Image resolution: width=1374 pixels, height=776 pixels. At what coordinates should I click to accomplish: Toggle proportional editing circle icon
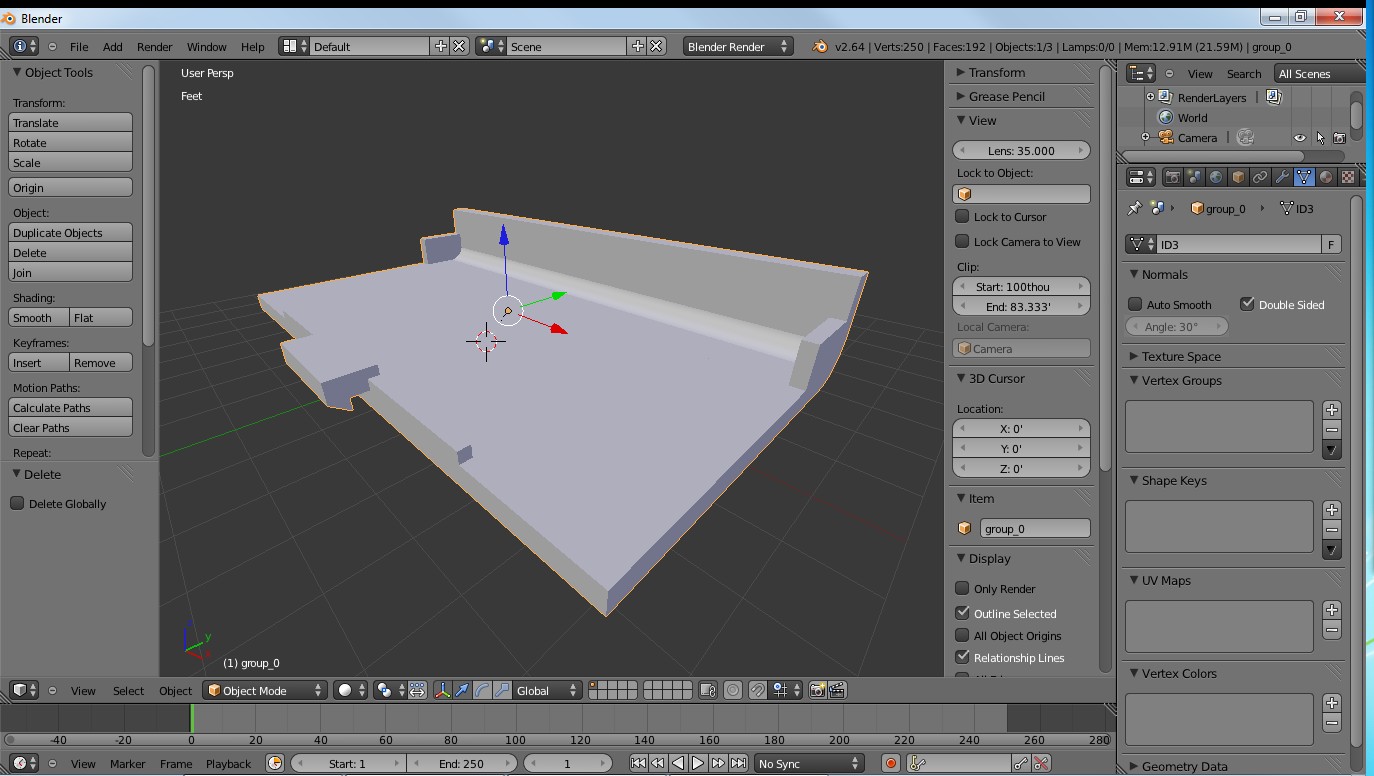(x=733, y=690)
